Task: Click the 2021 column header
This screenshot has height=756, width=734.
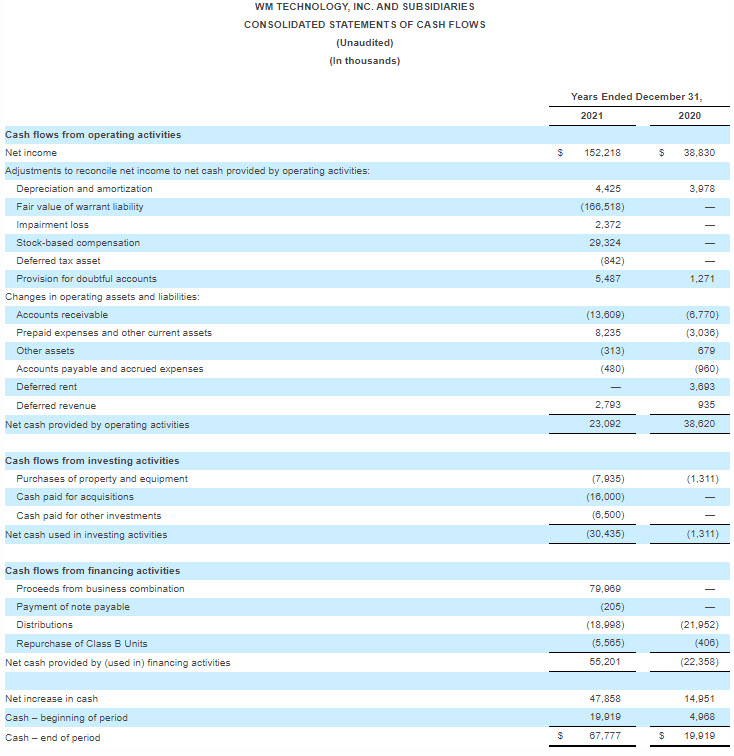Action: coord(591,116)
